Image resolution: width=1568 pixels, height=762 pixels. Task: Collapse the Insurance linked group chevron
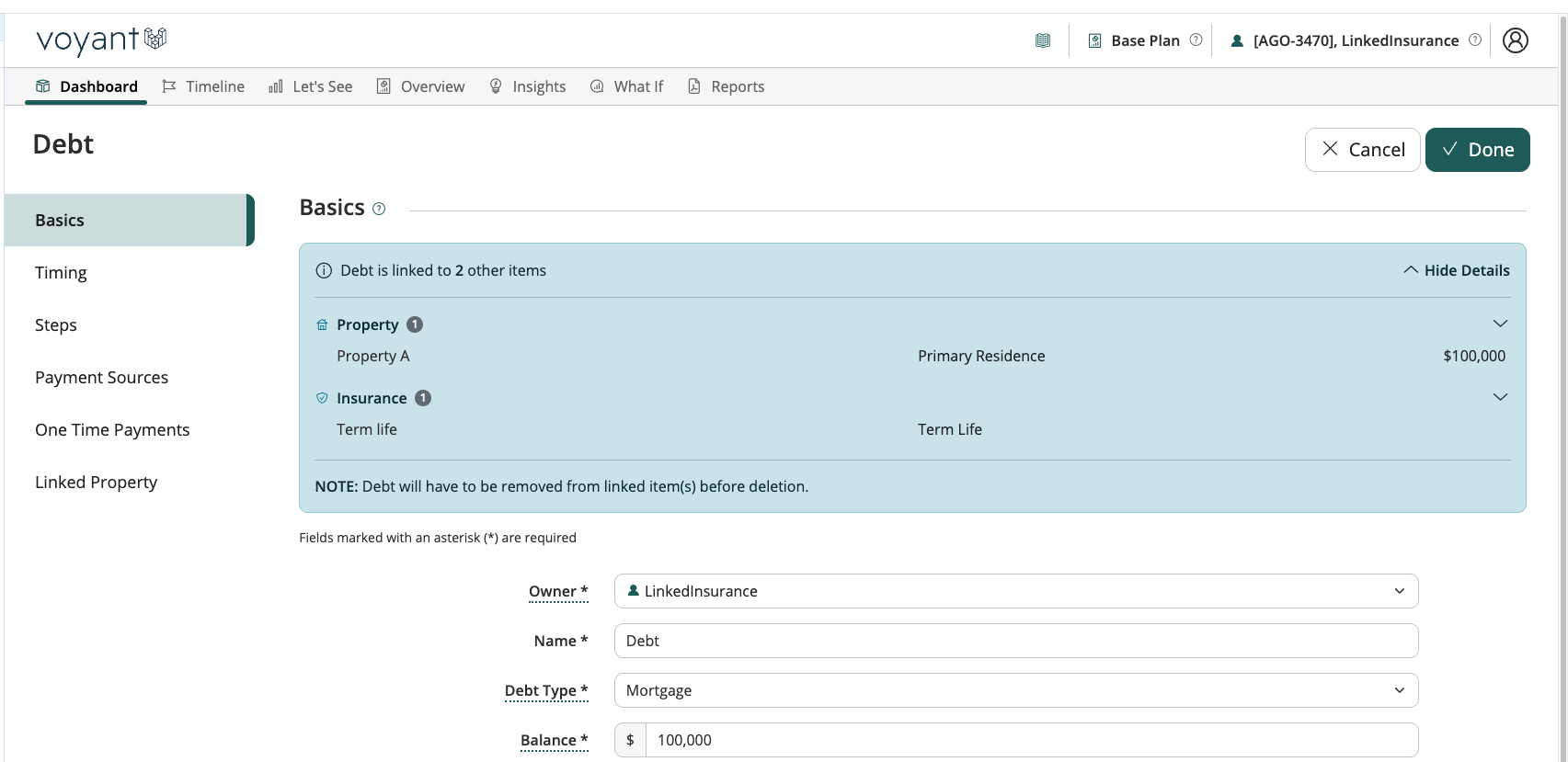1500,397
